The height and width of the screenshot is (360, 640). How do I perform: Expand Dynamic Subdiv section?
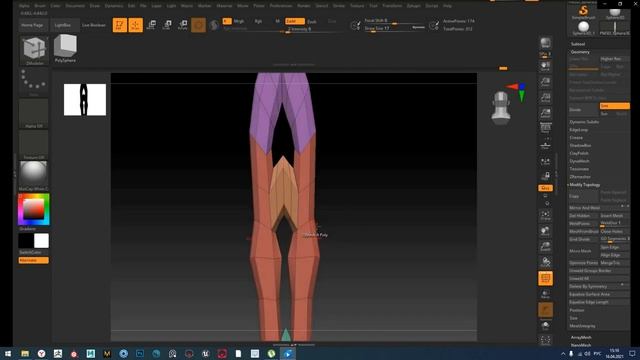point(584,122)
